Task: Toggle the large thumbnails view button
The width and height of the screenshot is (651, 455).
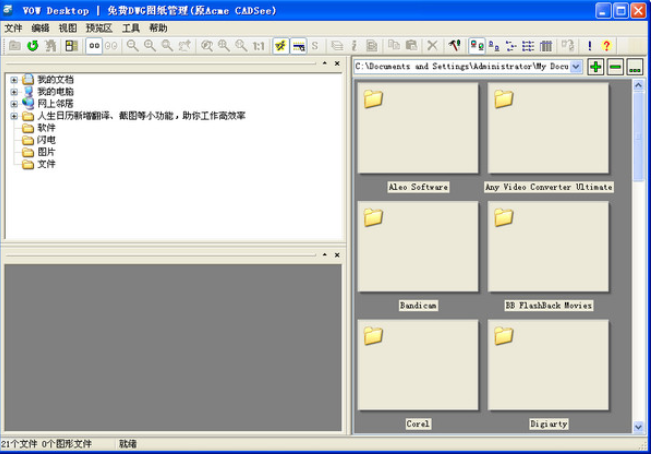Action: pos(477,46)
